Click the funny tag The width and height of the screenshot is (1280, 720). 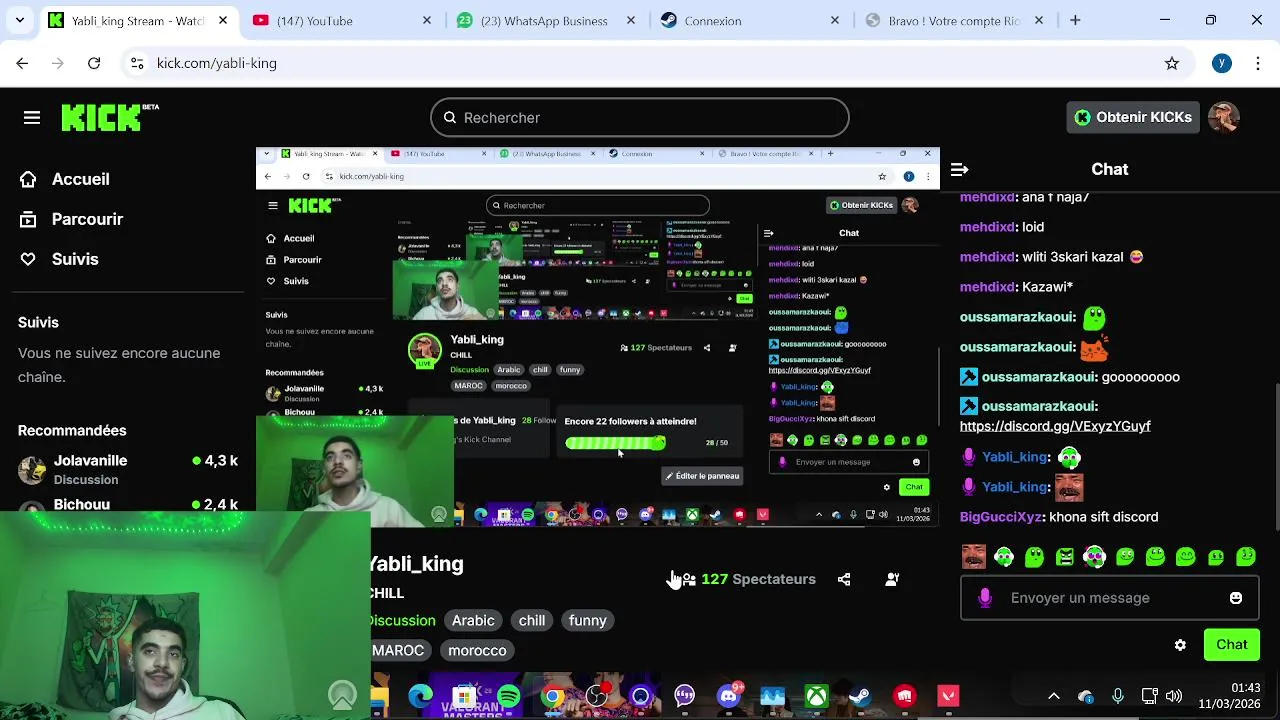click(x=588, y=620)
